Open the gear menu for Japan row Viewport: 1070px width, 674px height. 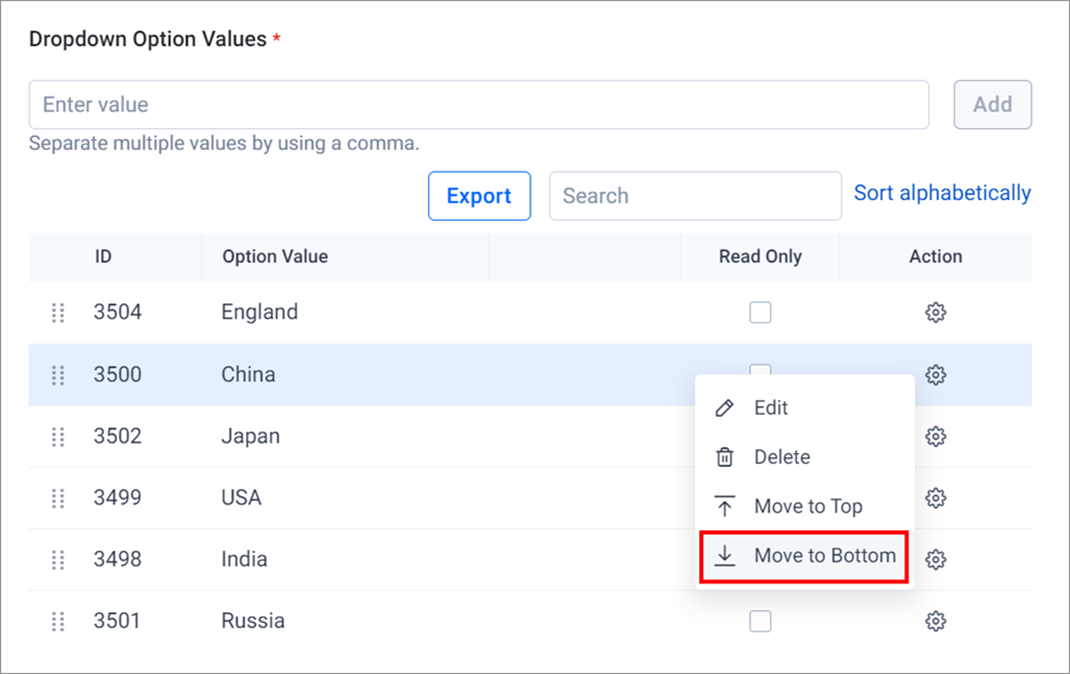tap(935, 436)
